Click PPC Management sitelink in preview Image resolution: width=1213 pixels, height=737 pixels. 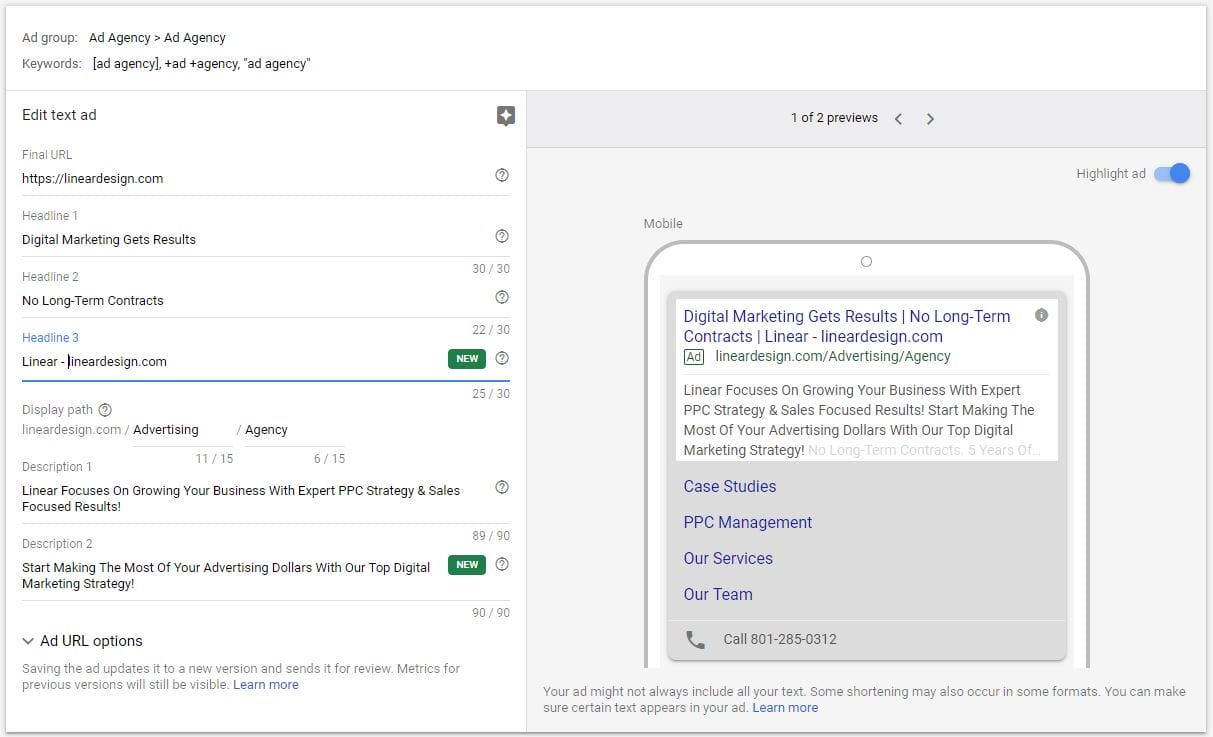[748, 523]
